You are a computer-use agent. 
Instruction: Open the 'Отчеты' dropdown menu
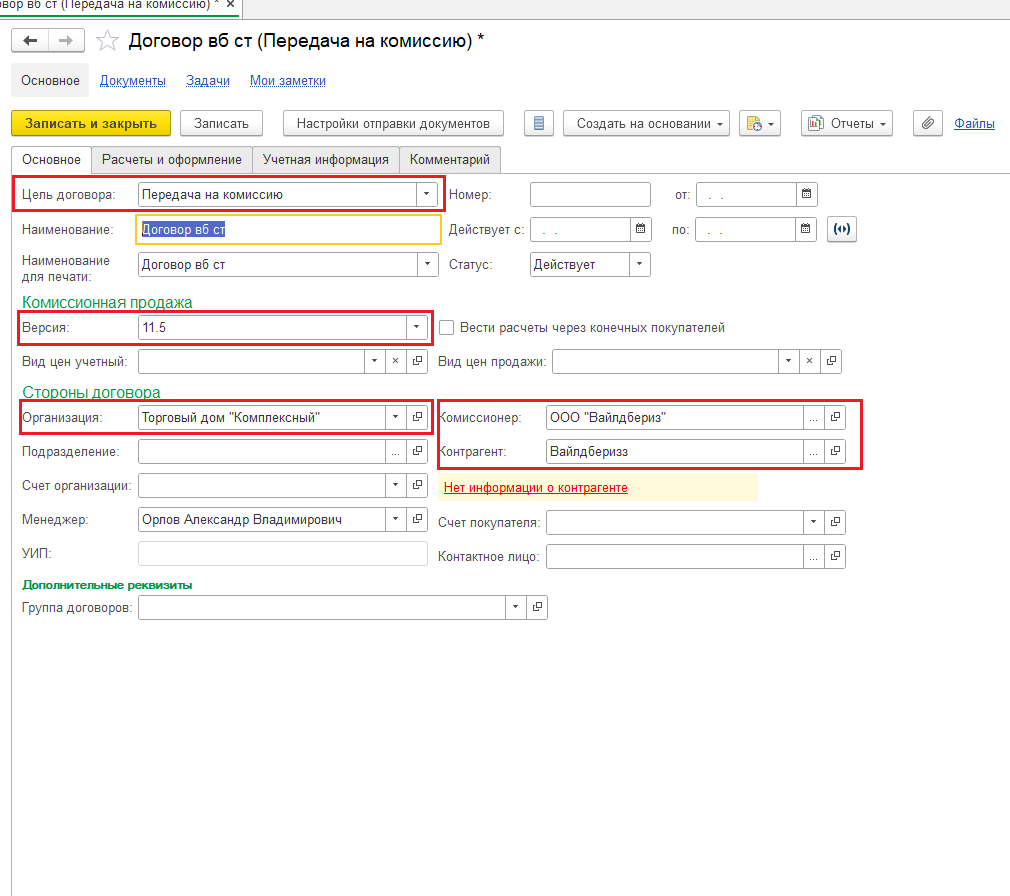point(847,123)
